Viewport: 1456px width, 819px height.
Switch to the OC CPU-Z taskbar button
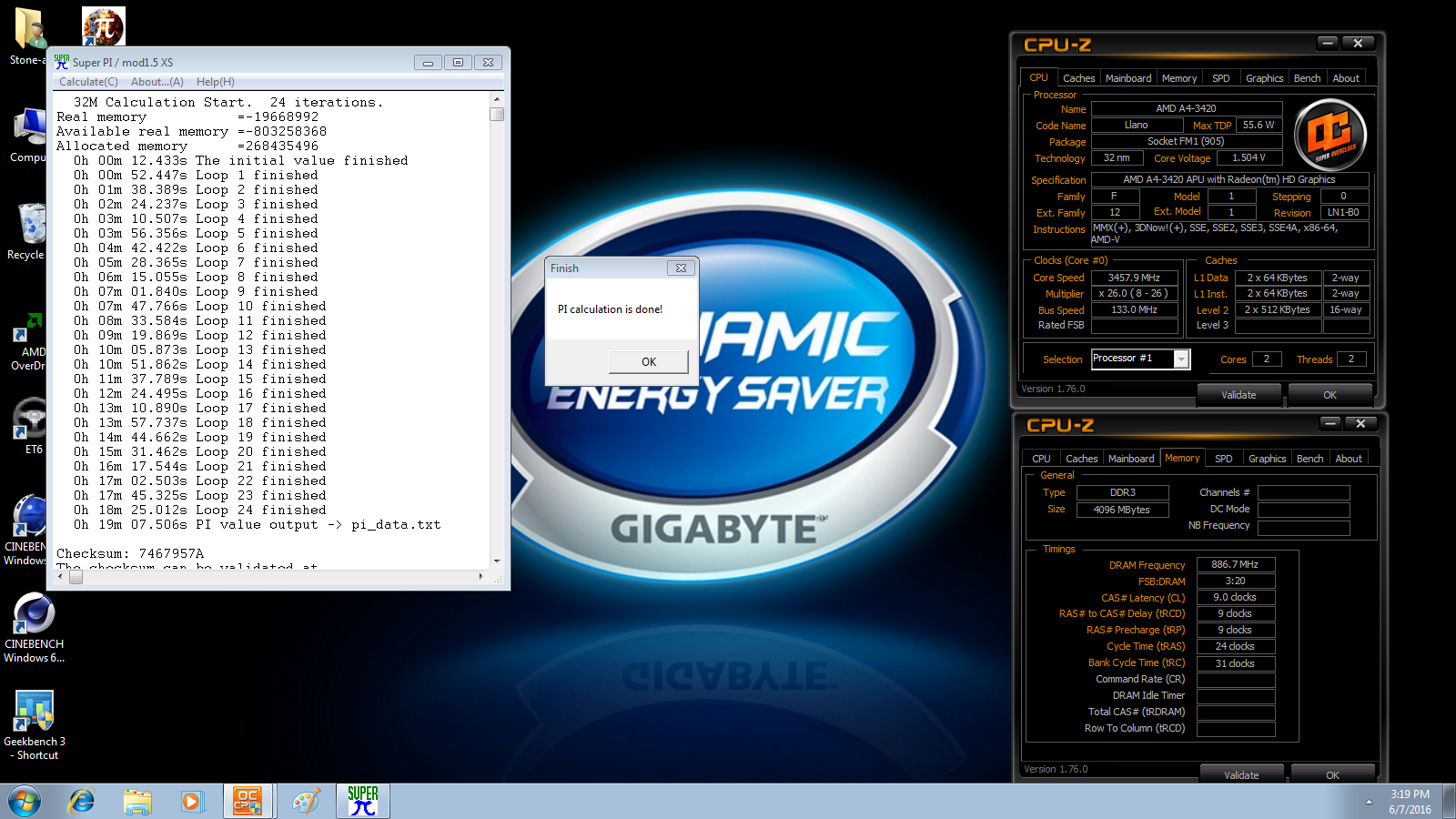coord(248,802)
